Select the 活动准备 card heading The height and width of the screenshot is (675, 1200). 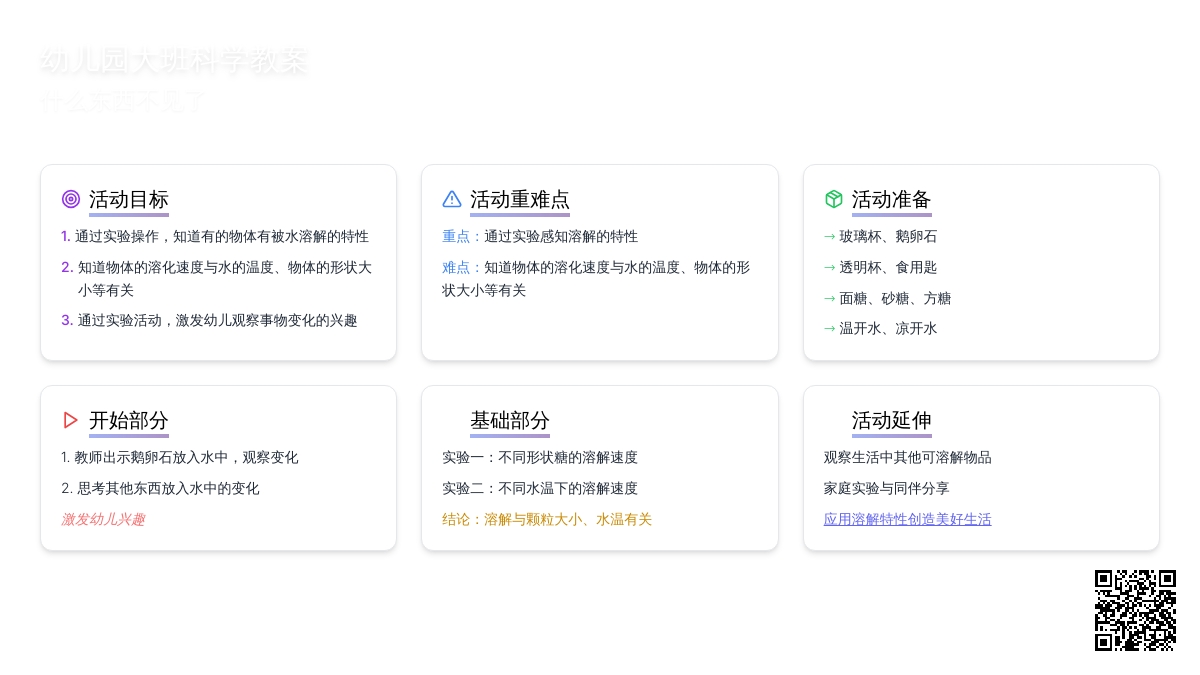pos(892,199)
